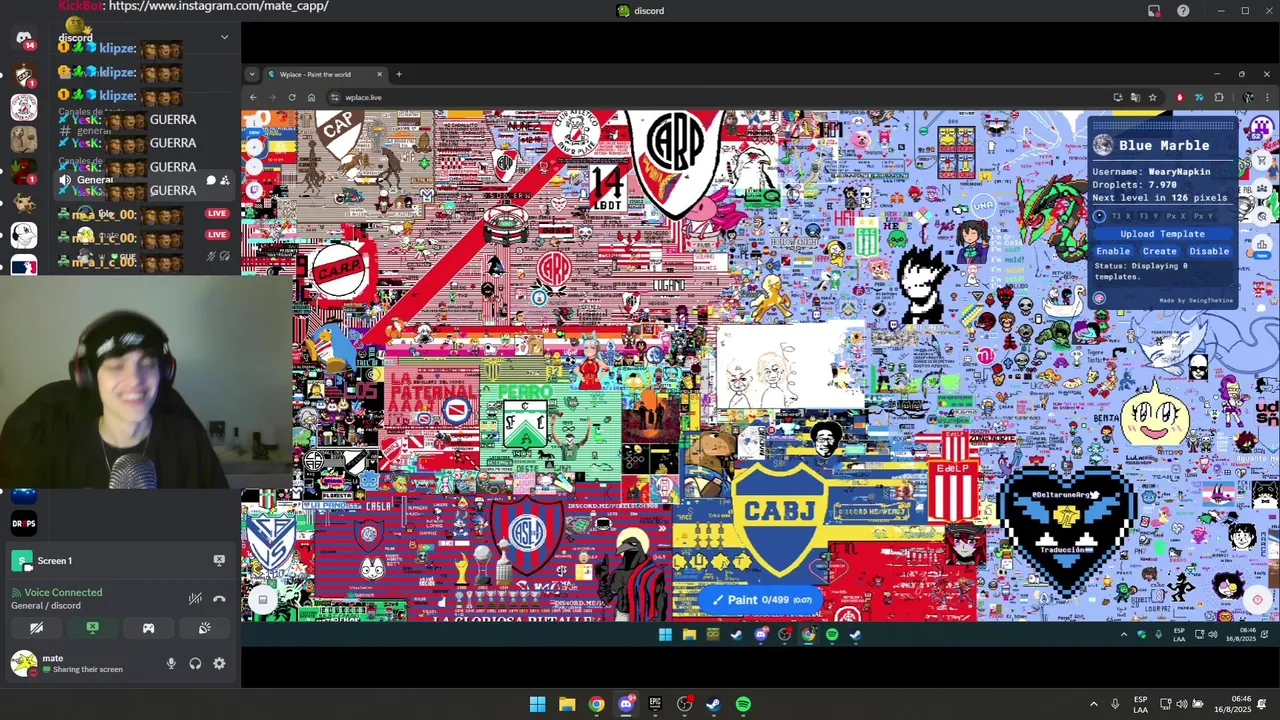Click Create in Blue Marble panel

click(x=1160, y=251)
